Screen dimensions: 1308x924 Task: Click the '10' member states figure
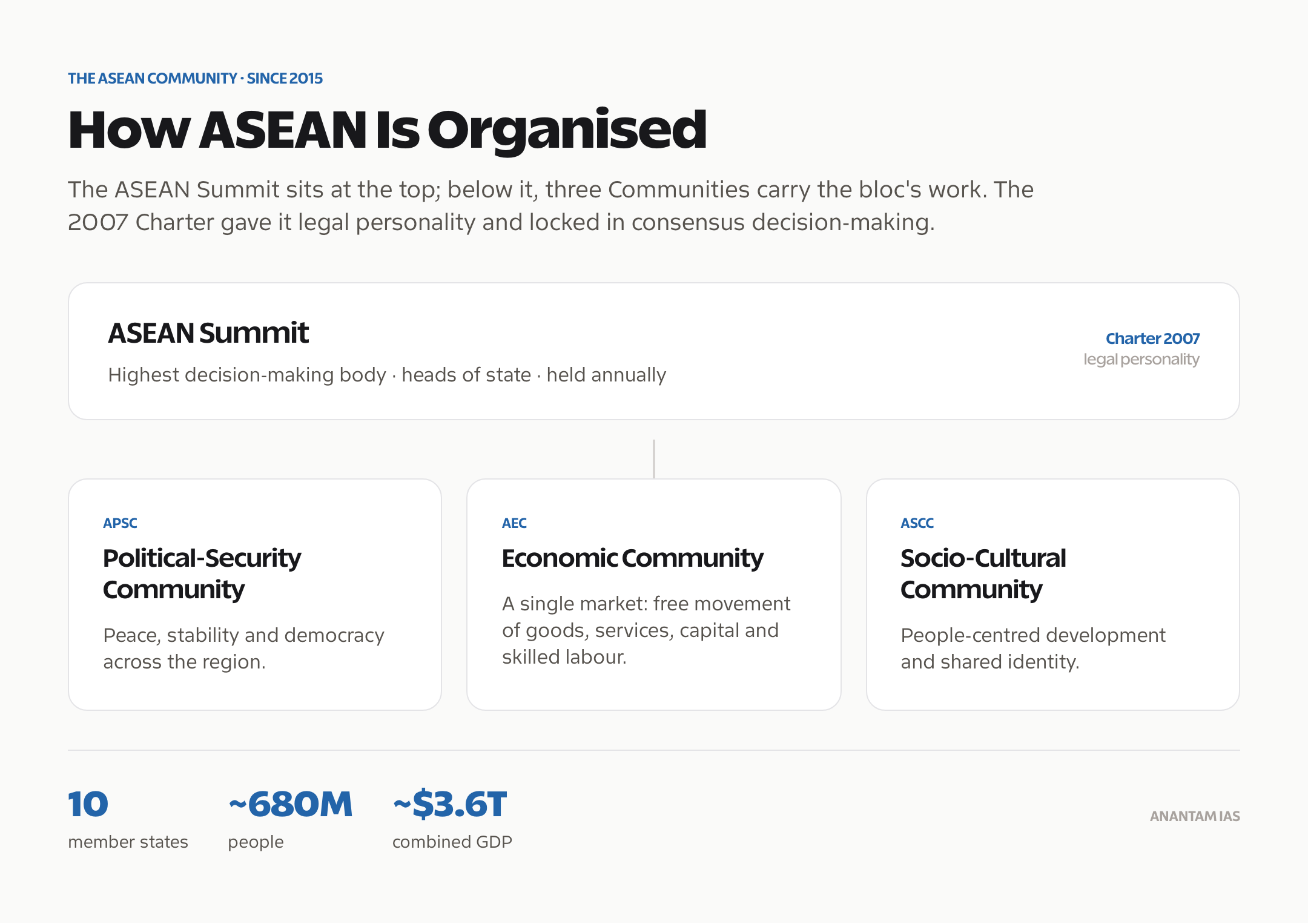88,805
